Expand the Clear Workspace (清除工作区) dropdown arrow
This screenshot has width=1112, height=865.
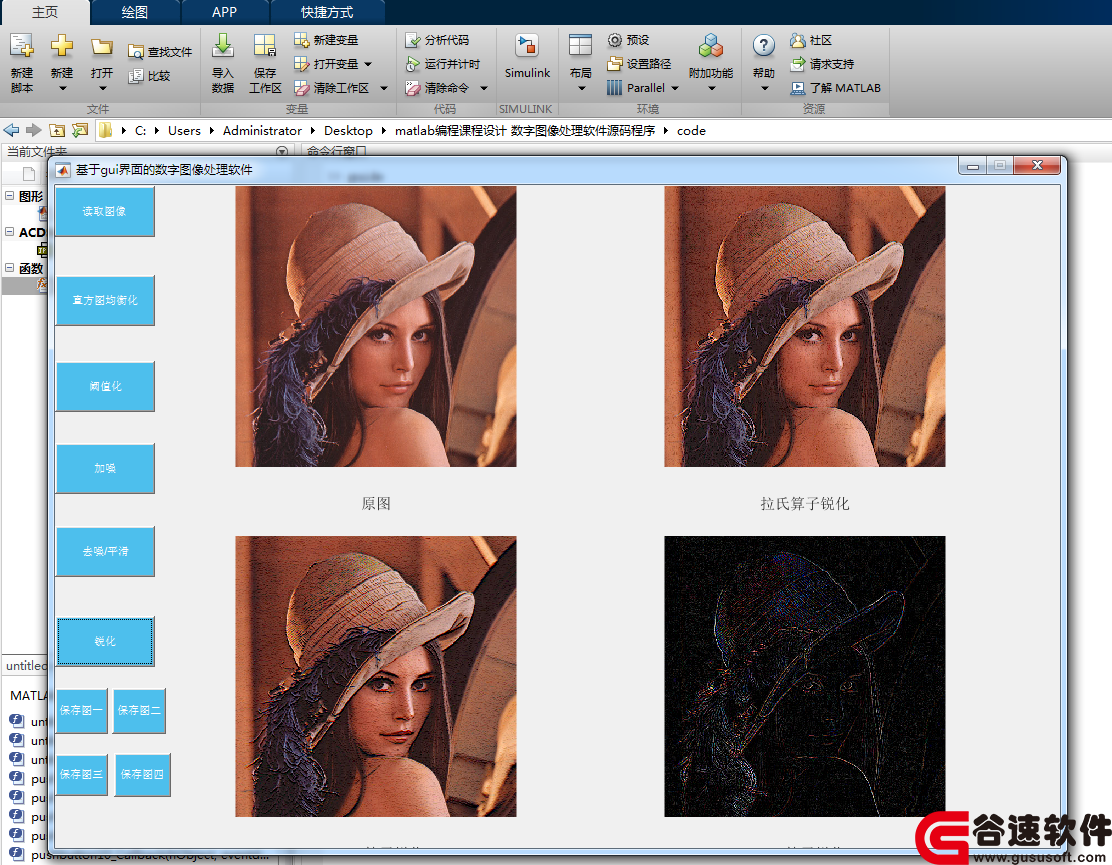coord(384,88)
